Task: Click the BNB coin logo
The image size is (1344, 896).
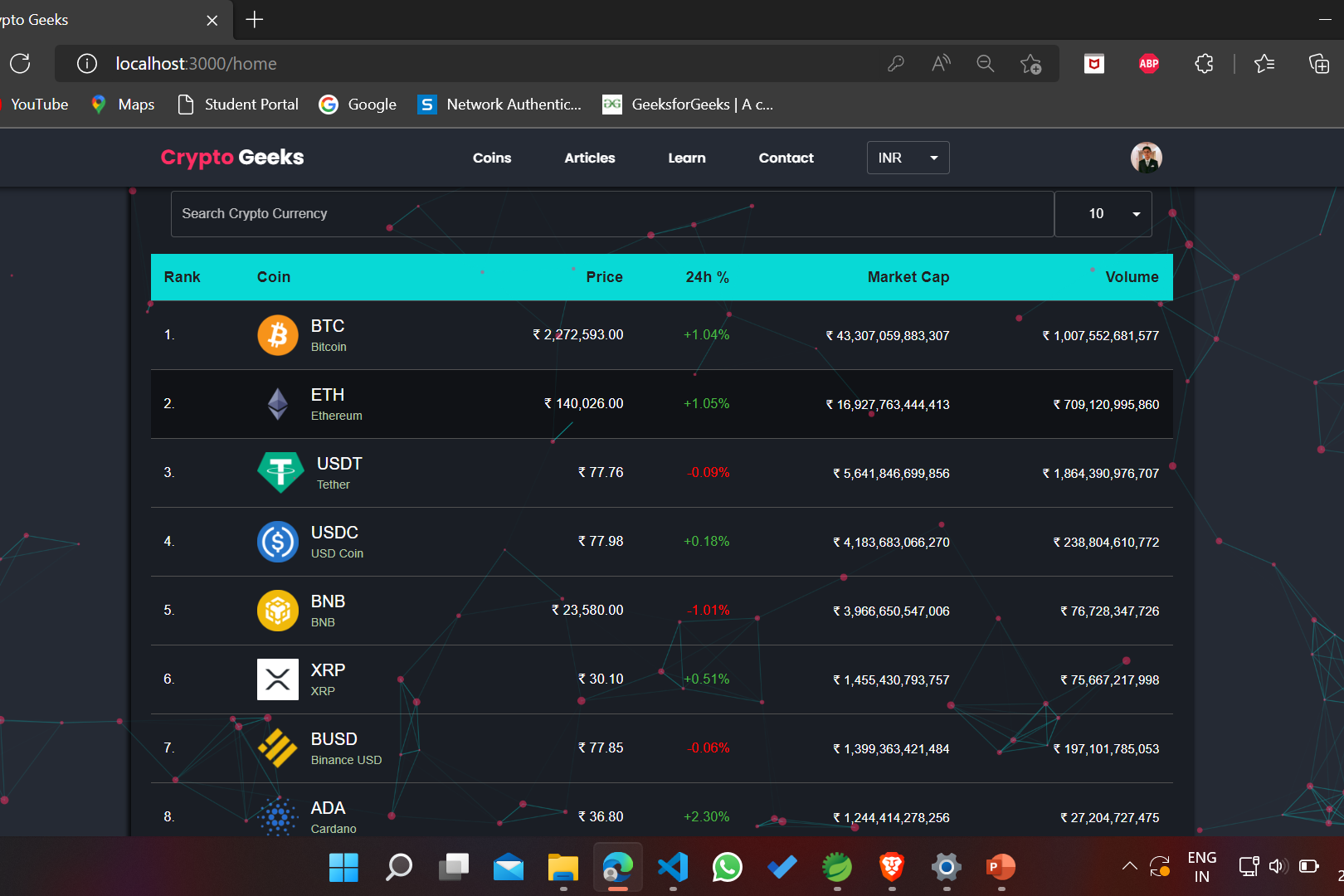Action: [x=278, y=611]
